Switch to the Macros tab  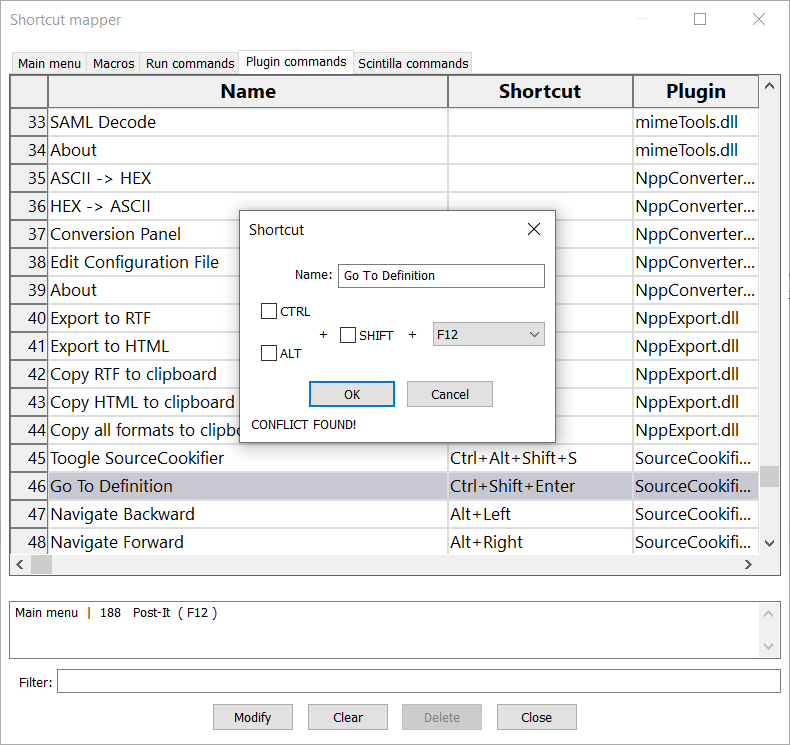[x=113, y=63]
